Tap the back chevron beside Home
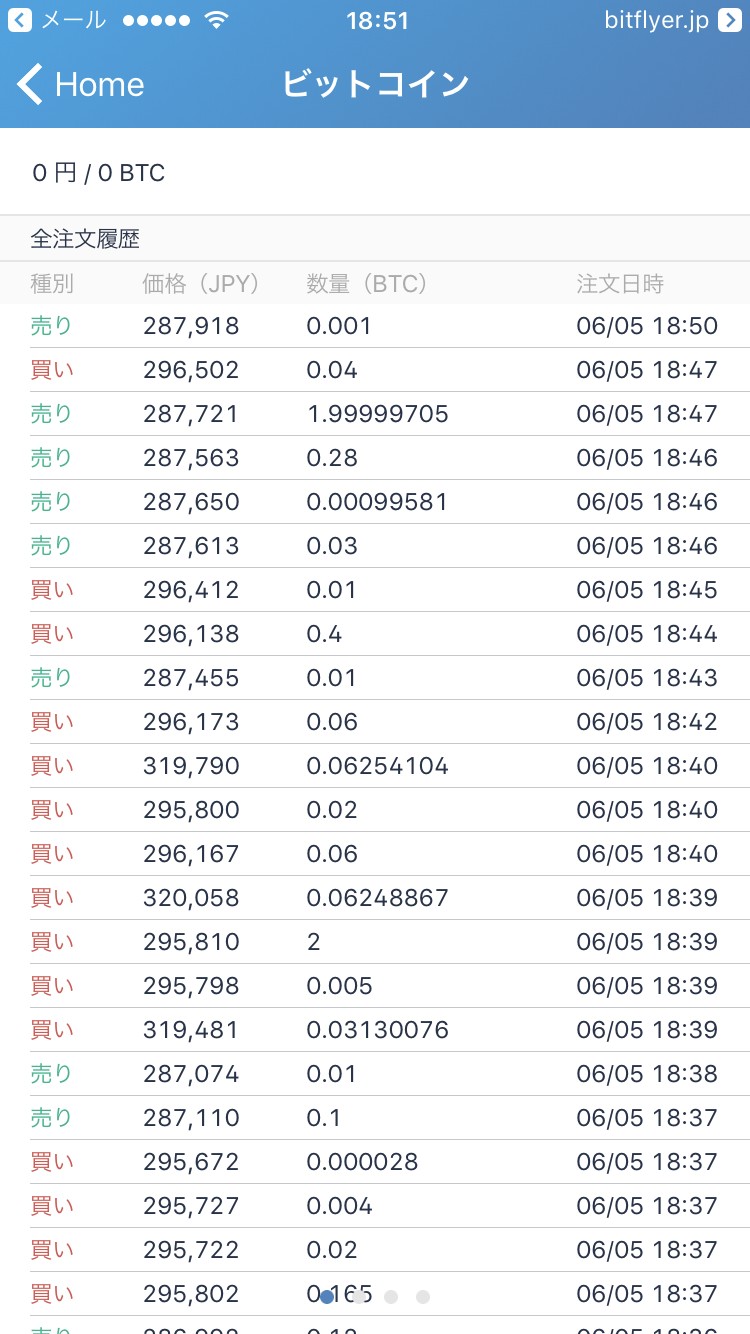 tap(30, 85)
